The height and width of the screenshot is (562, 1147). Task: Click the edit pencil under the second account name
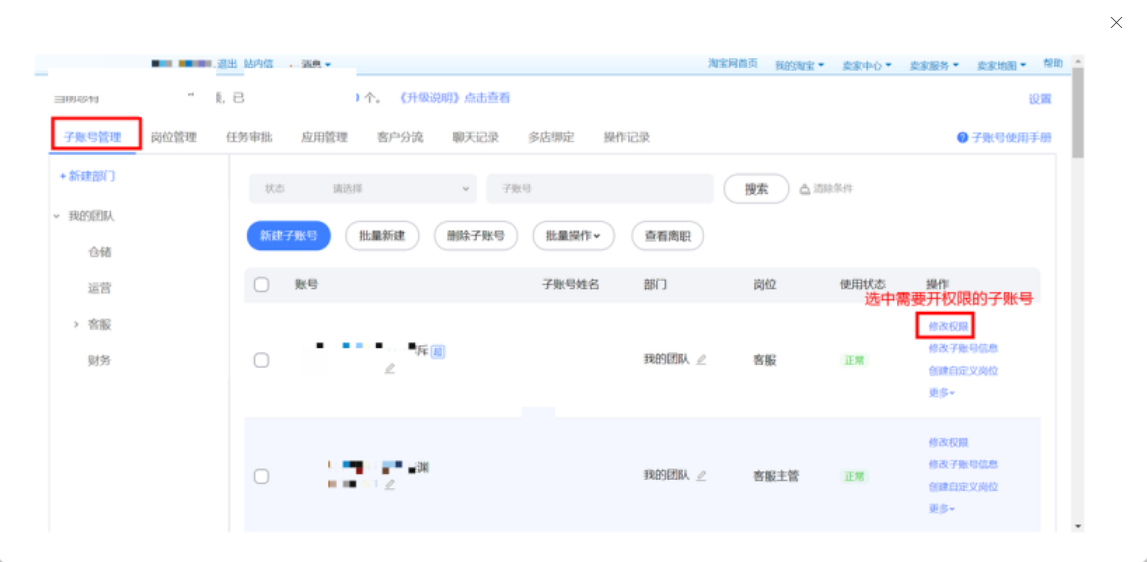tap(390, 484)
